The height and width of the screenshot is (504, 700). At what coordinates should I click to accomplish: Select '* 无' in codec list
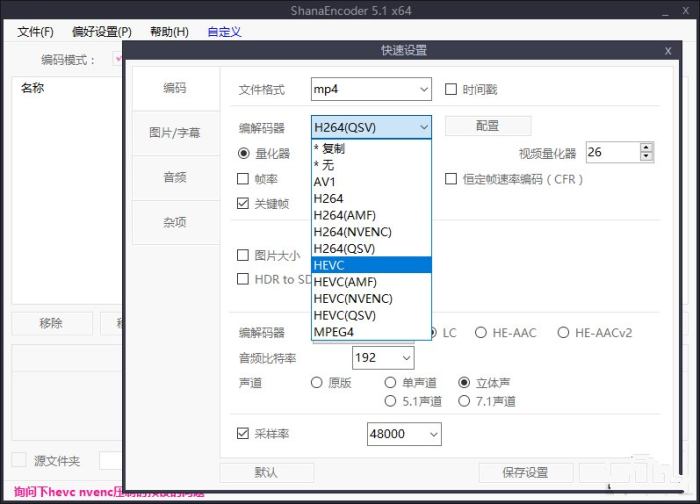pyautogui.click(x=371, y=165)
